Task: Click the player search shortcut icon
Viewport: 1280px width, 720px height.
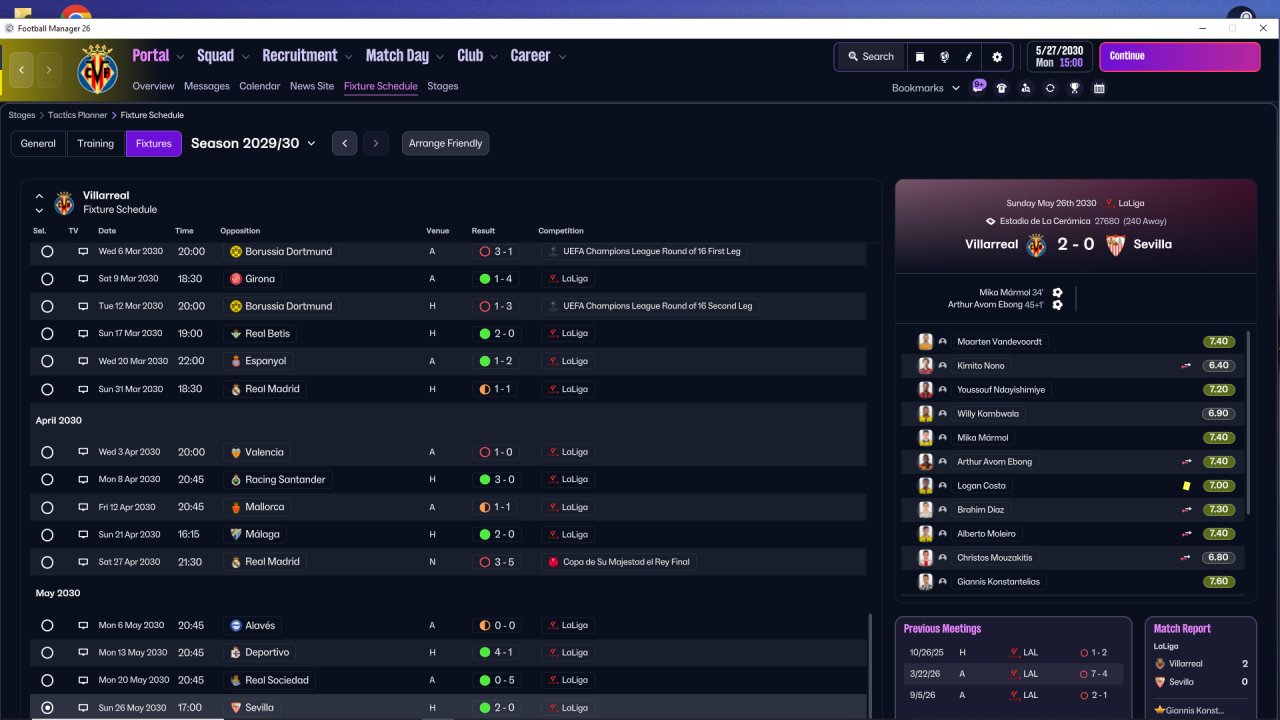Action: [x=1026, y=88]
